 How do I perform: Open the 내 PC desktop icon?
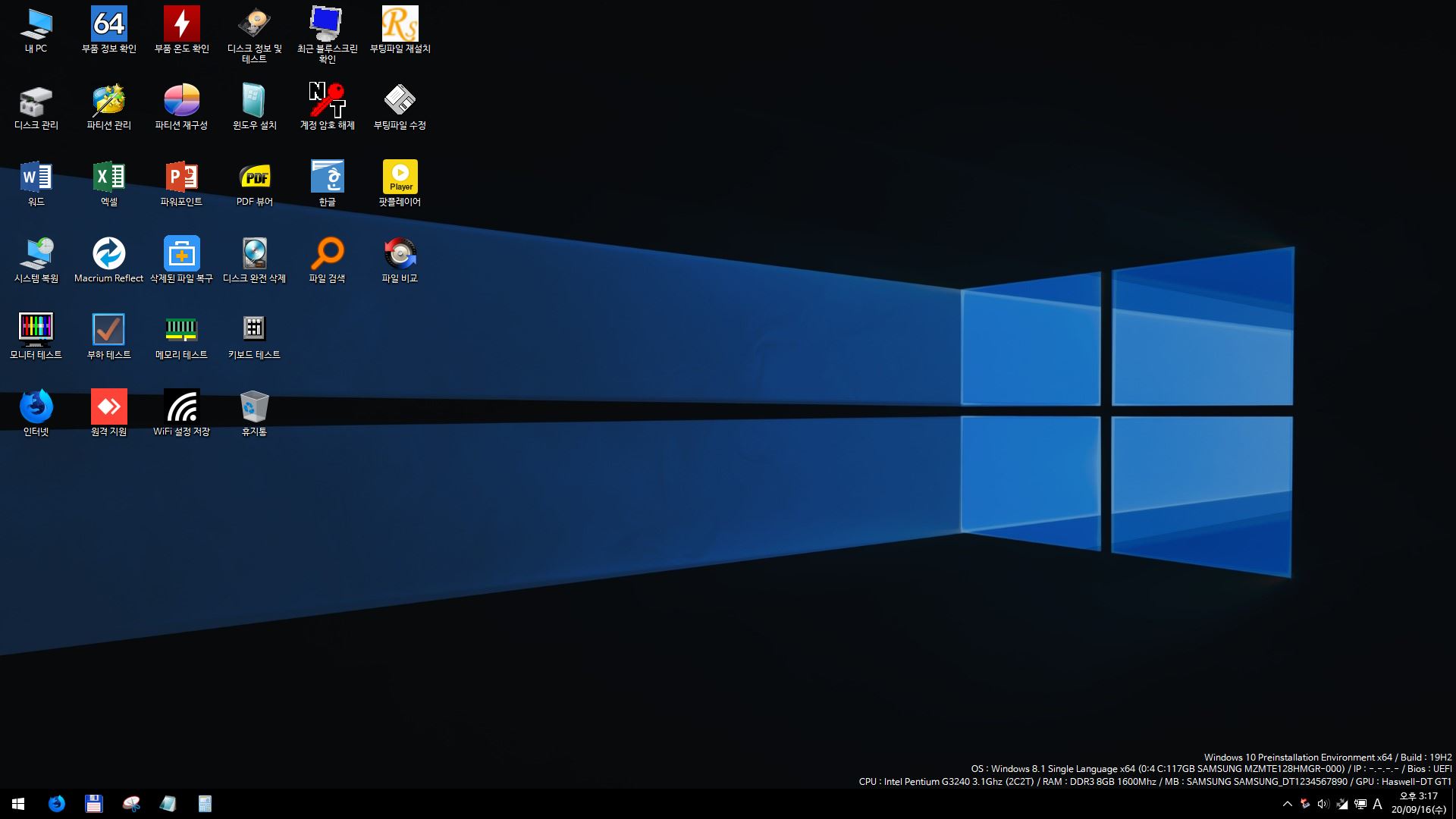[36, 30]
